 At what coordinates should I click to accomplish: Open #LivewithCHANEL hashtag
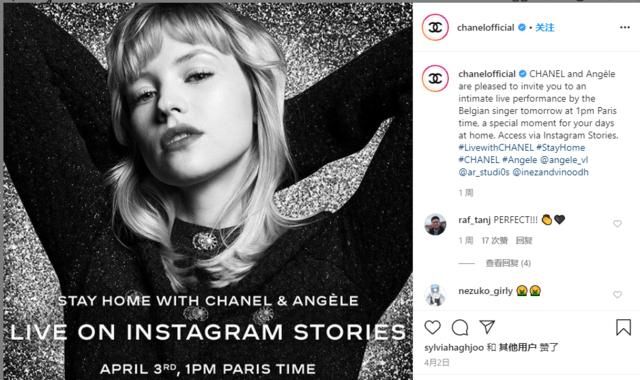tap(496, 147)
